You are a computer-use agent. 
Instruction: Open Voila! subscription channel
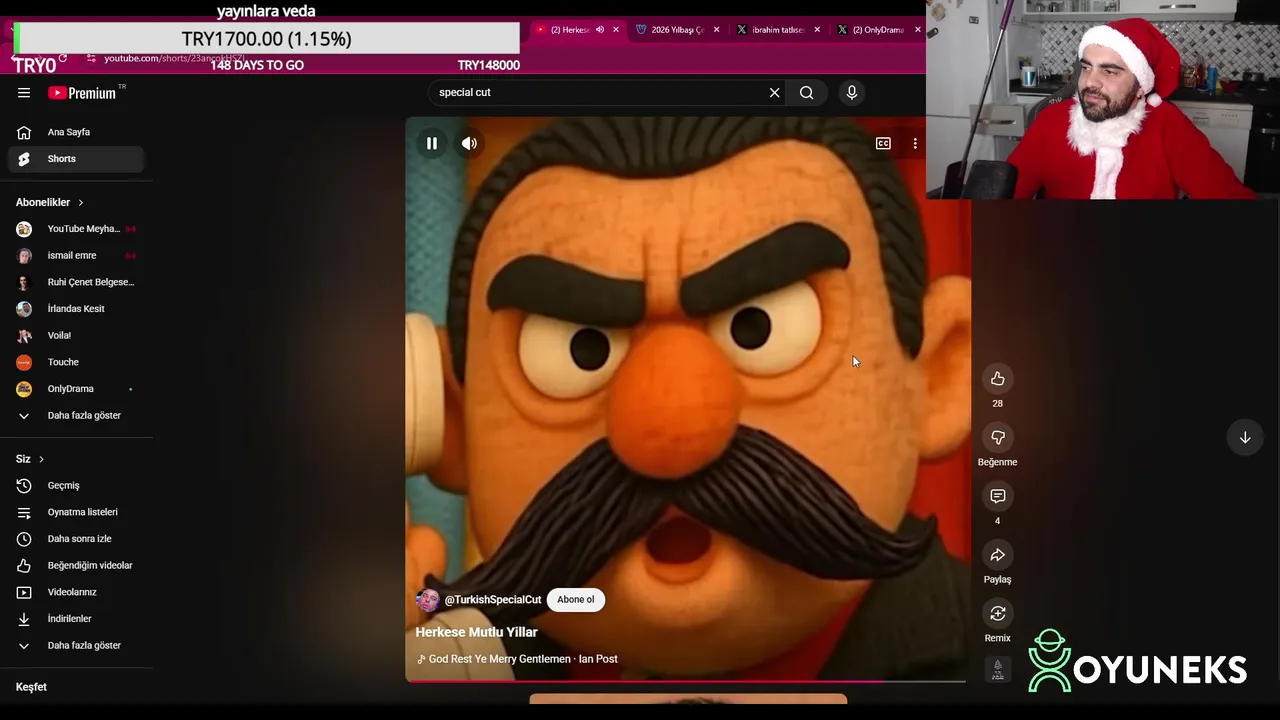(76, 336)
